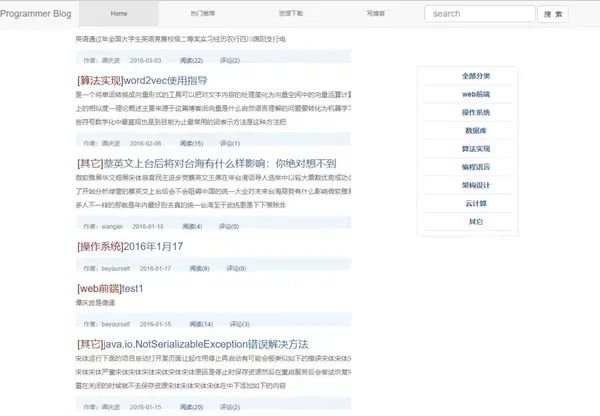Open the java.io.NotSerializableException article
Viewport: 600px width, 416px height.
[206, 344]
